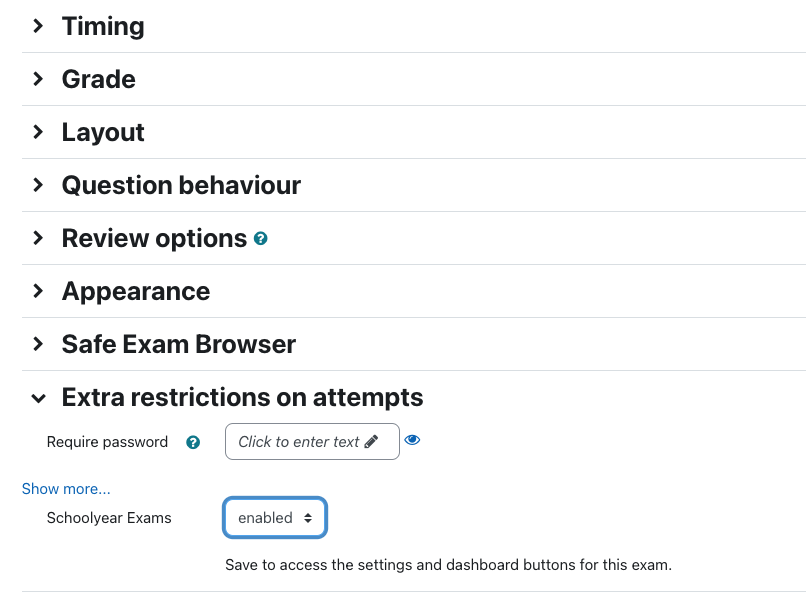Expand the Timing section chevron
The width and height of the screenshot is (806, 595).
pyautogui.click(x=38, y=26)
